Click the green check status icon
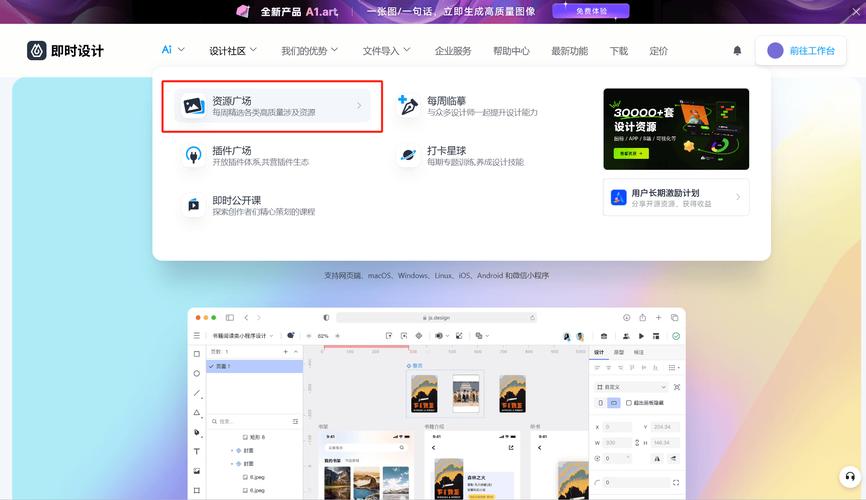The image size is (866, 500). click(x=676, y=335)
